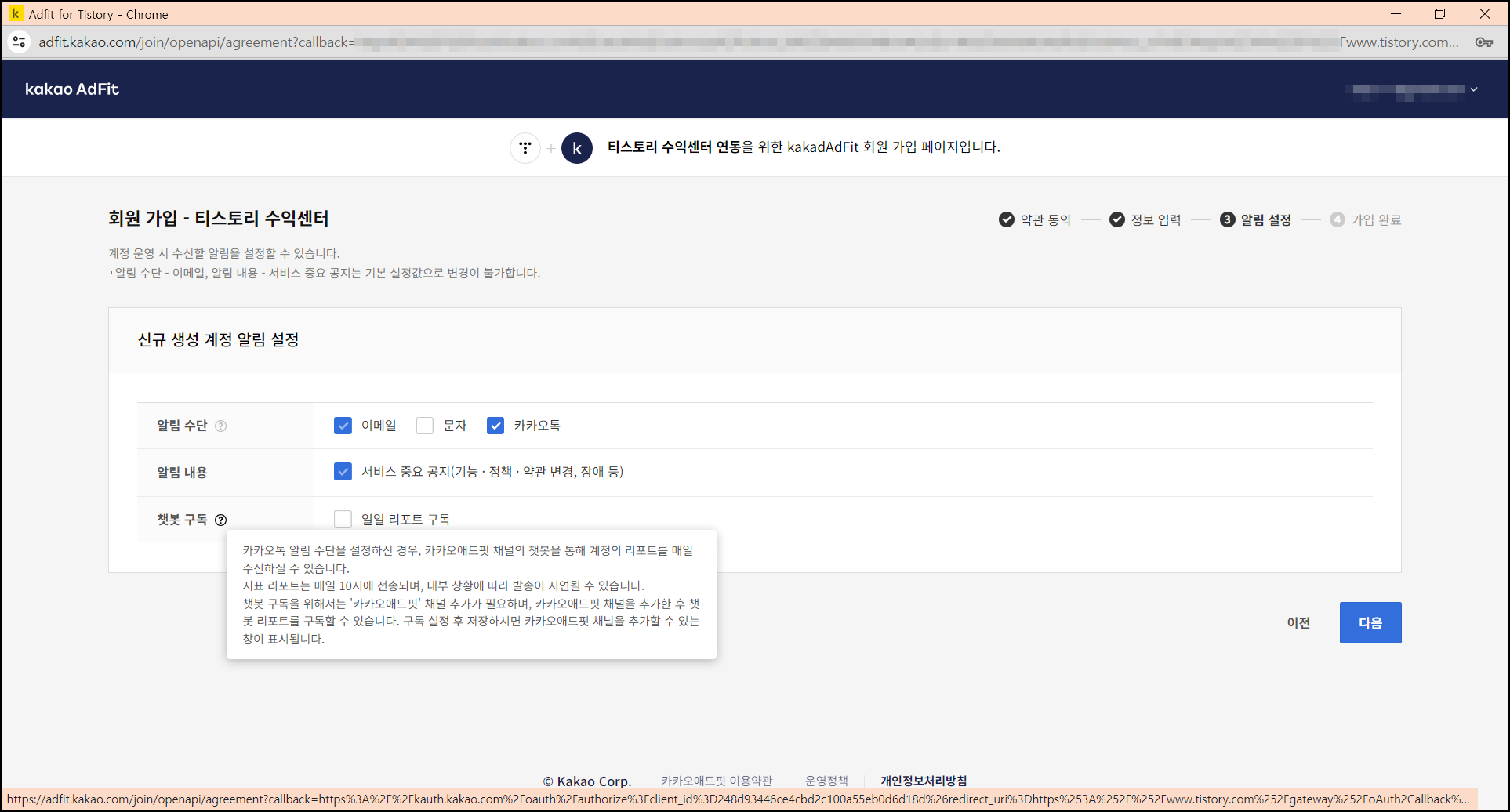Click help icon next to 챗봇 구독

click(x=221, y=520)
